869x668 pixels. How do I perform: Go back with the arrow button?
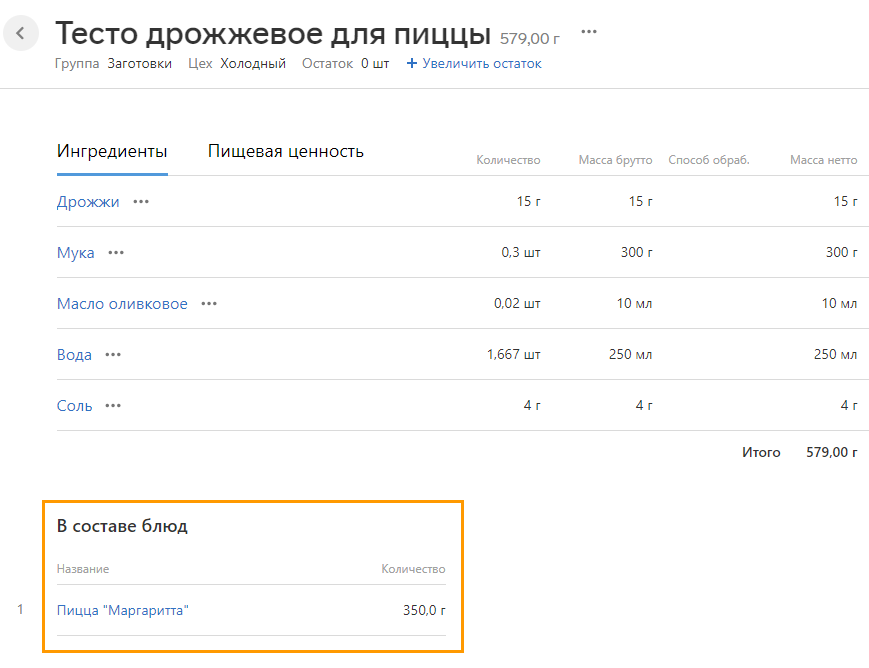[x=21, y=33]
